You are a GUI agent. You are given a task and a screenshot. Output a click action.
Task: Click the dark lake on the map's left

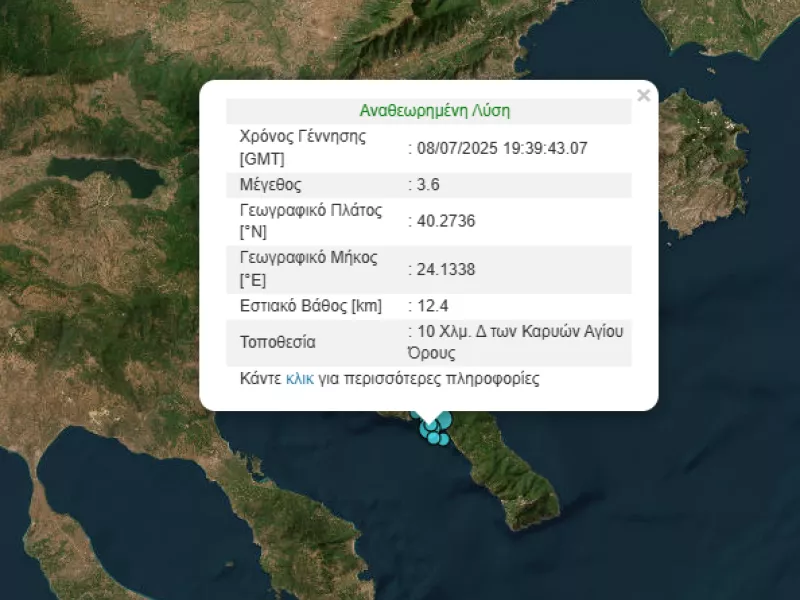pos(105,175)
